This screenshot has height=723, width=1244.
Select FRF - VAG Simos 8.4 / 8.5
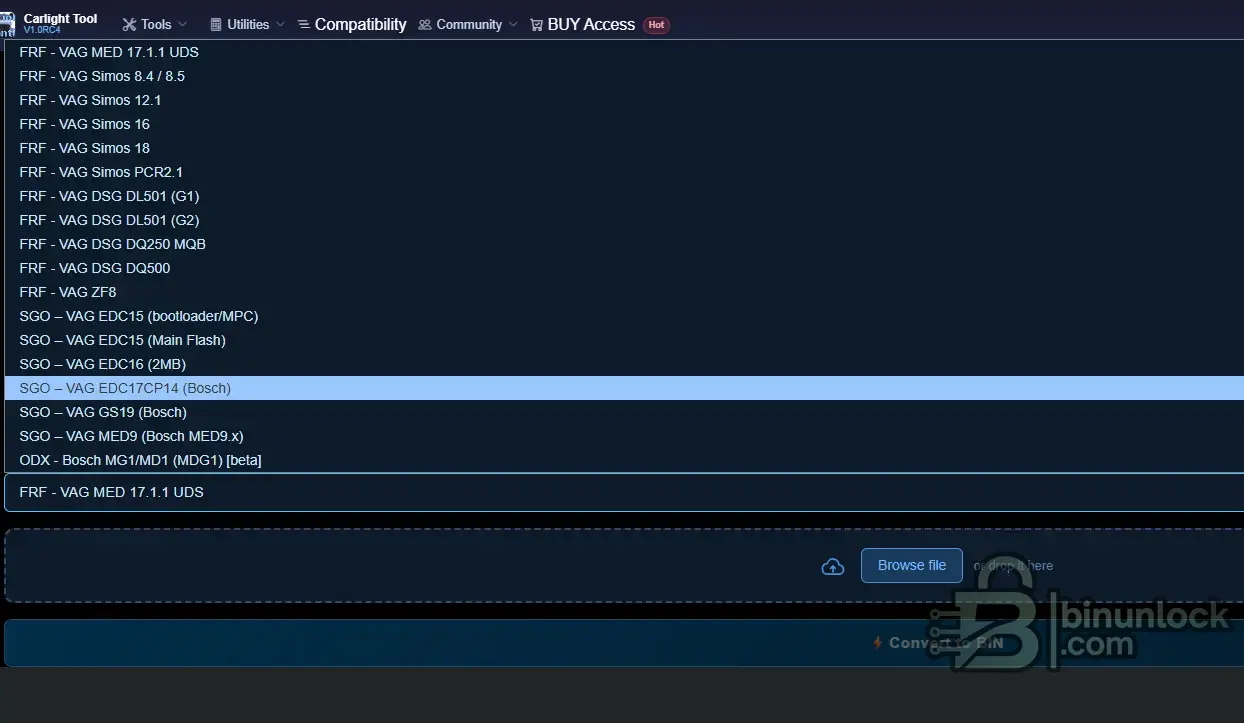[x=624, y=76]
